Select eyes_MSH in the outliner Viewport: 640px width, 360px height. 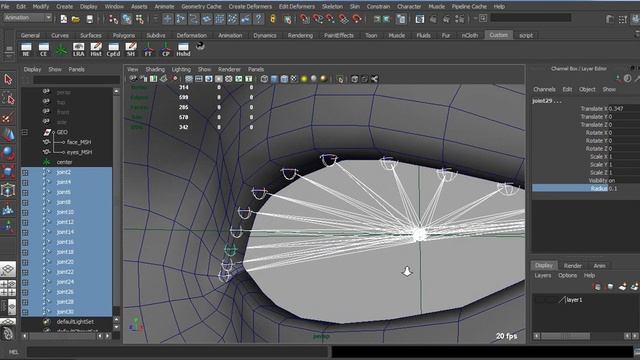click(79, 152)
